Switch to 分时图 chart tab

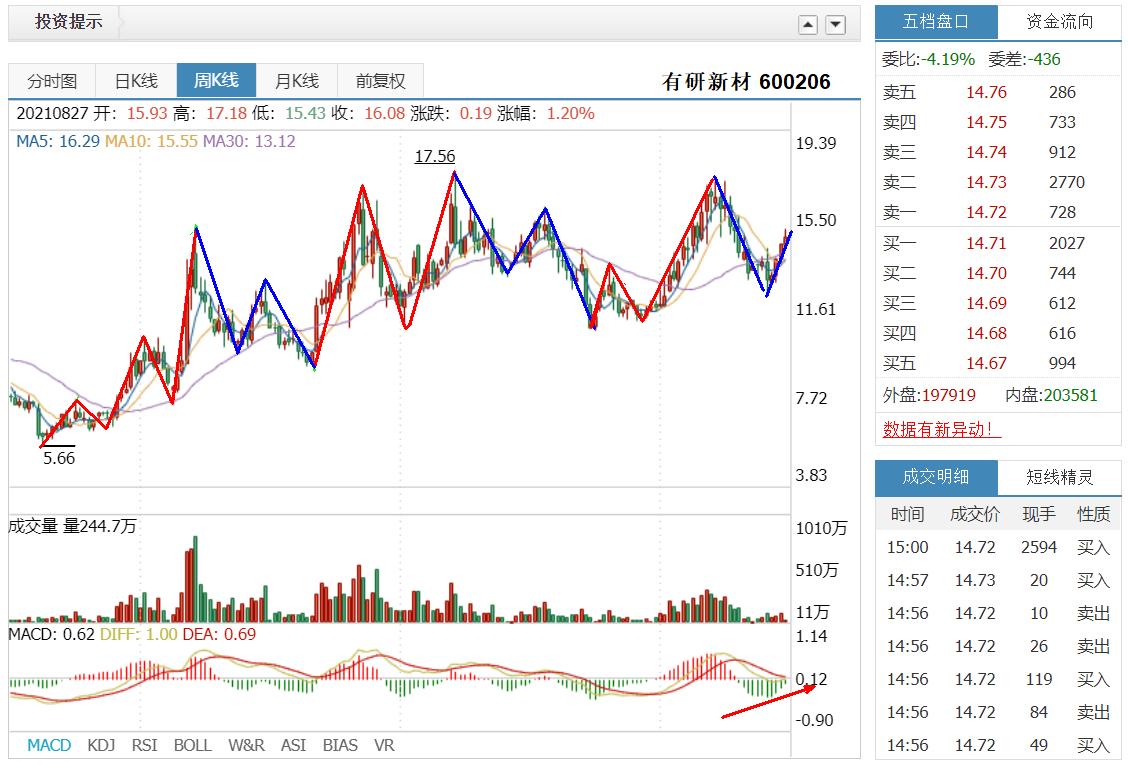coord(52,81)
